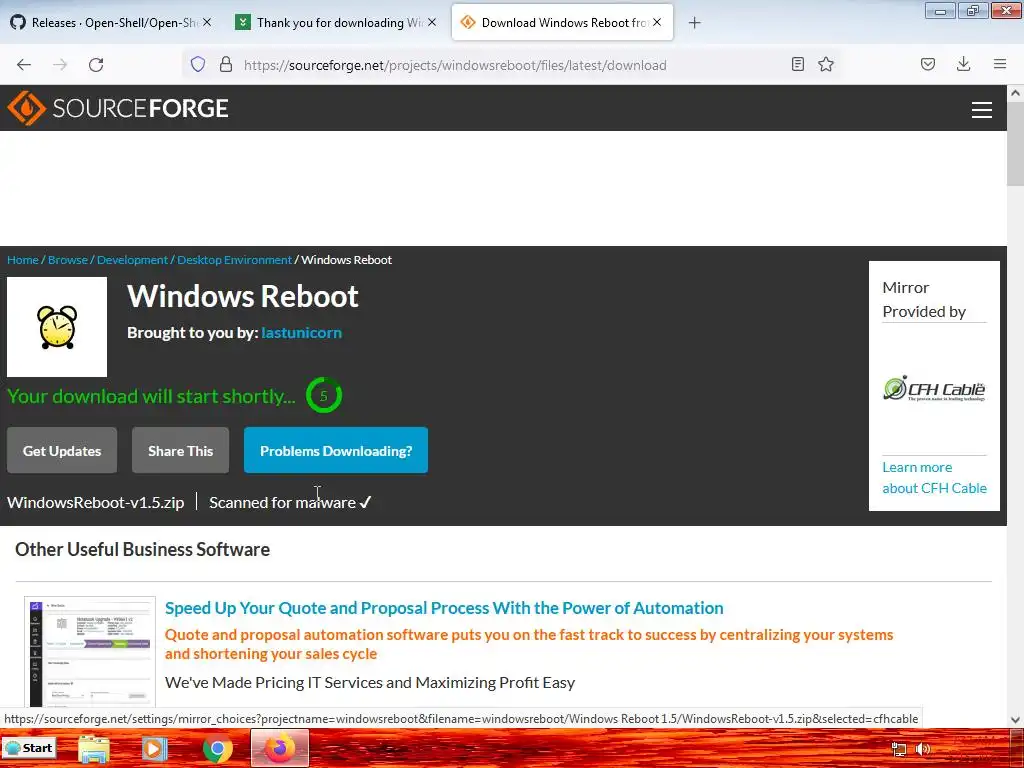Screen dimensions: 1024x768
Task: Open the Development breadcrumb link
Action: [133, 260]
